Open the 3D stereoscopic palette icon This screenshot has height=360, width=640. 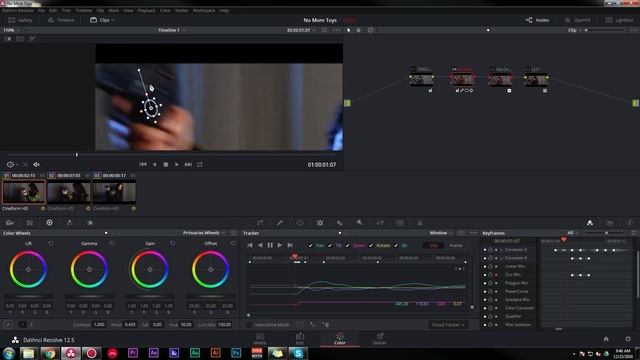click(x=400, y=223)
